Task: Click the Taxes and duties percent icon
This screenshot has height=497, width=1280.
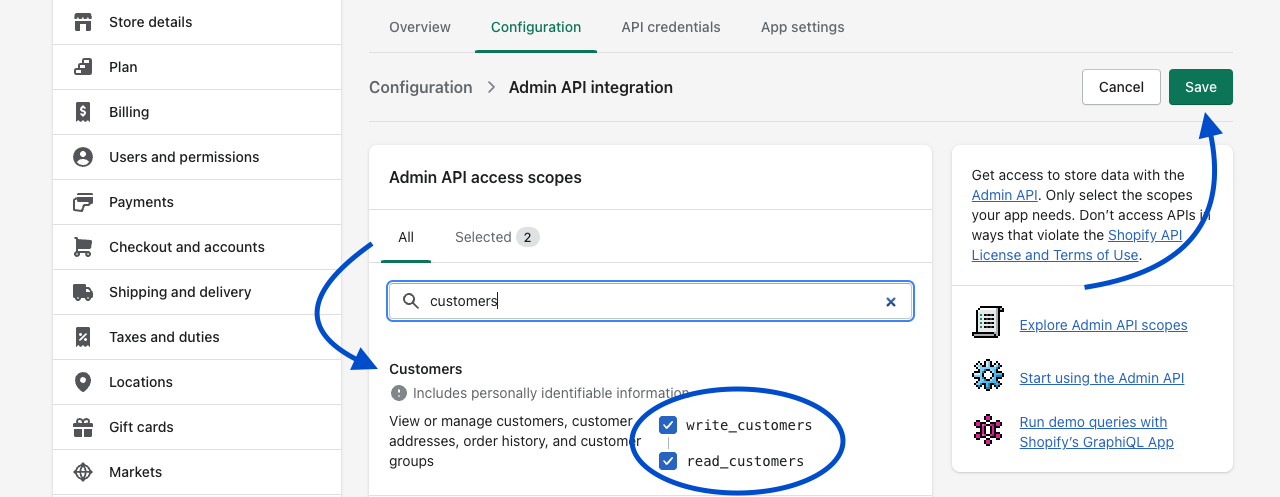Action: 83,337
